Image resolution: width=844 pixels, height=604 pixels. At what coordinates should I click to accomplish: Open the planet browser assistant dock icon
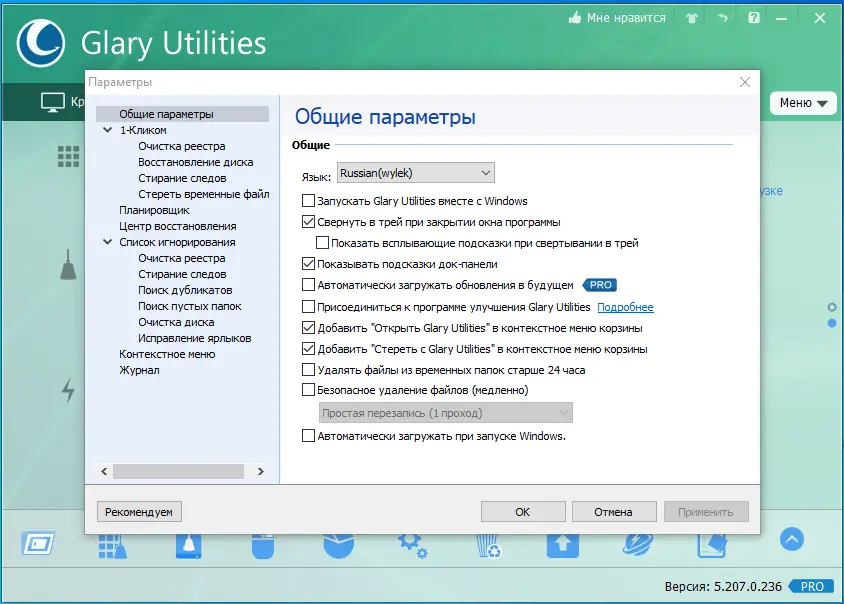coord(638,545)
